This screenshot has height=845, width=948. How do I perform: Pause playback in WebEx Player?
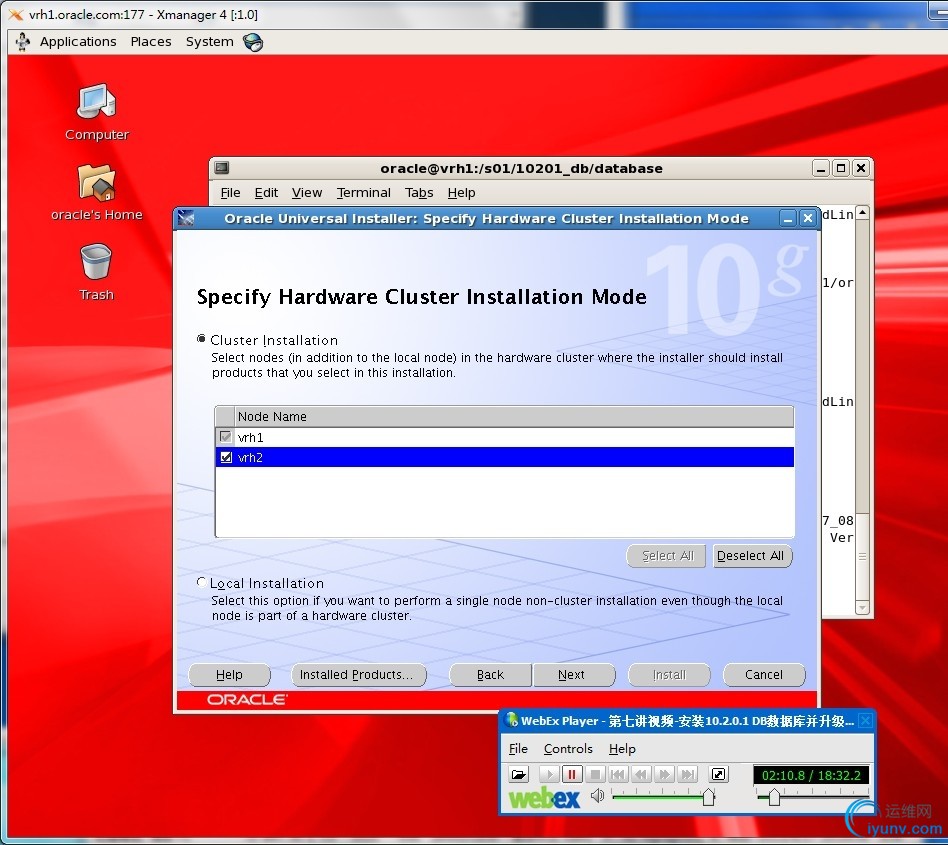[572, 774]
